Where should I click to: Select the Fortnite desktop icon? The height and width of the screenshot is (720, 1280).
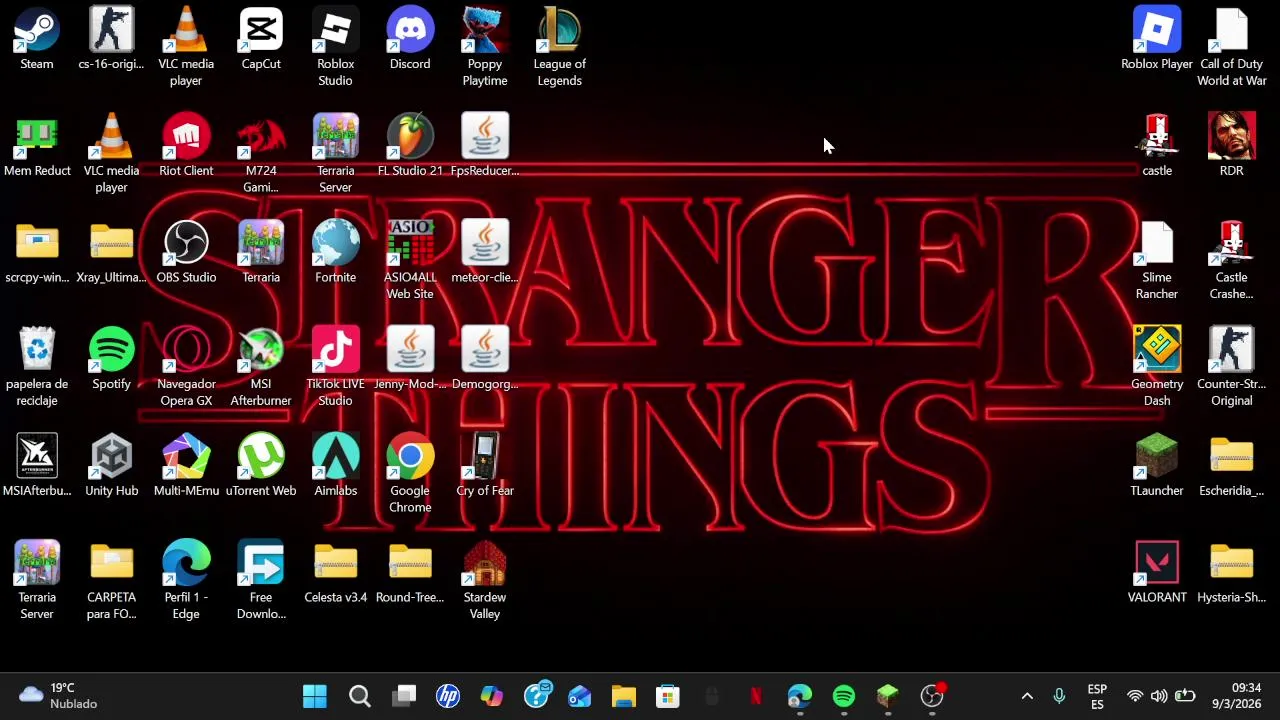(x=335, y=253)
